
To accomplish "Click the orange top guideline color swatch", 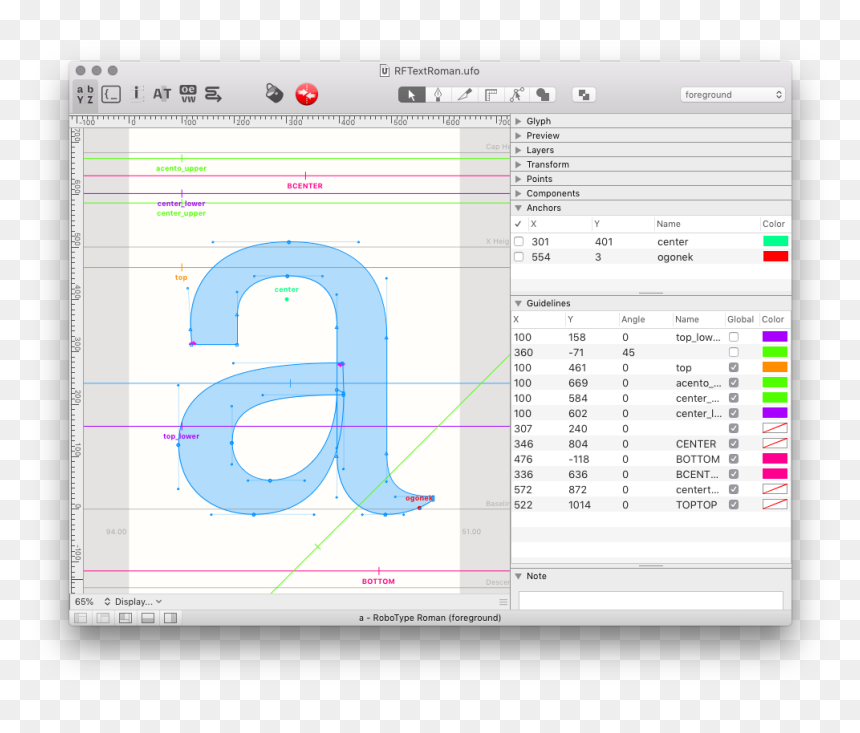I will pyautogui.click(x=774, y=367).
